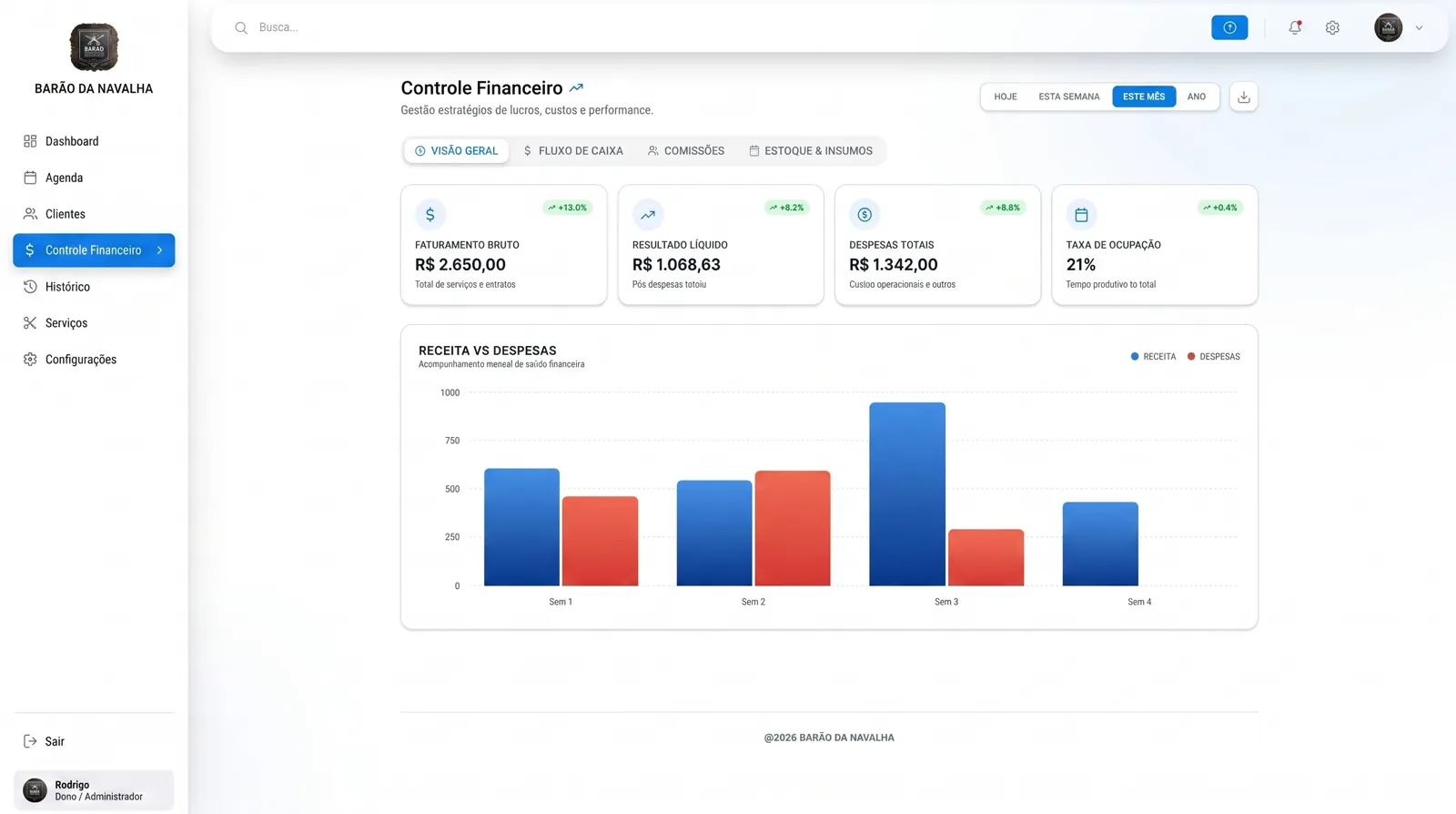
Task: Toggle the Receita series in chart legend
Action: coord(1153,357)
